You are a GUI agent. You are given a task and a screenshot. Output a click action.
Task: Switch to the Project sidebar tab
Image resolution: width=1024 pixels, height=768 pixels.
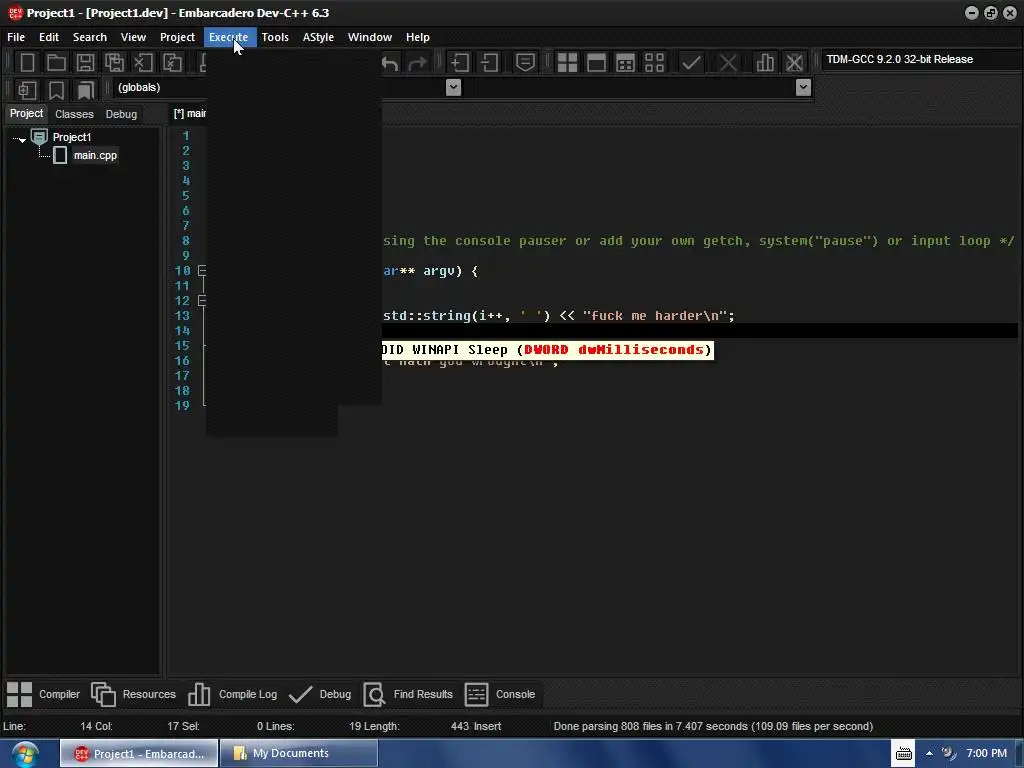(26, 114)
